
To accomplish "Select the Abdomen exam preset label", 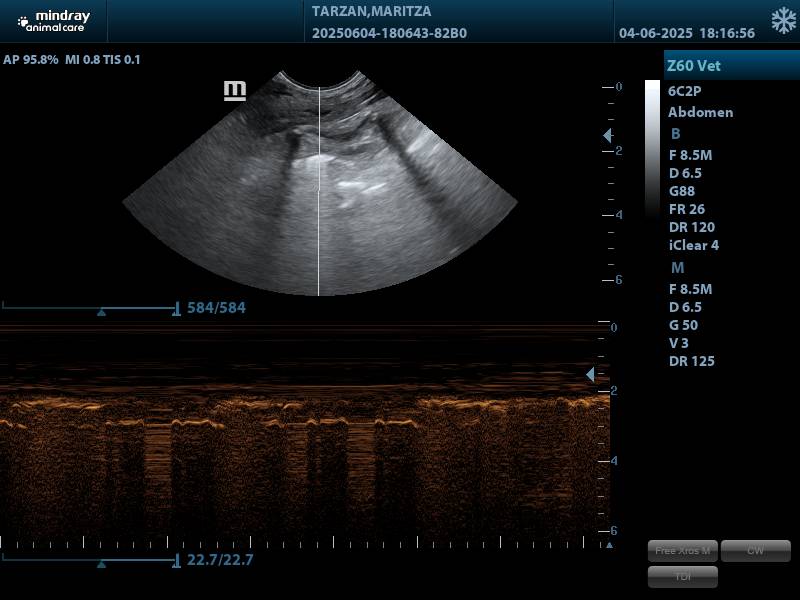I will (700, 112).
